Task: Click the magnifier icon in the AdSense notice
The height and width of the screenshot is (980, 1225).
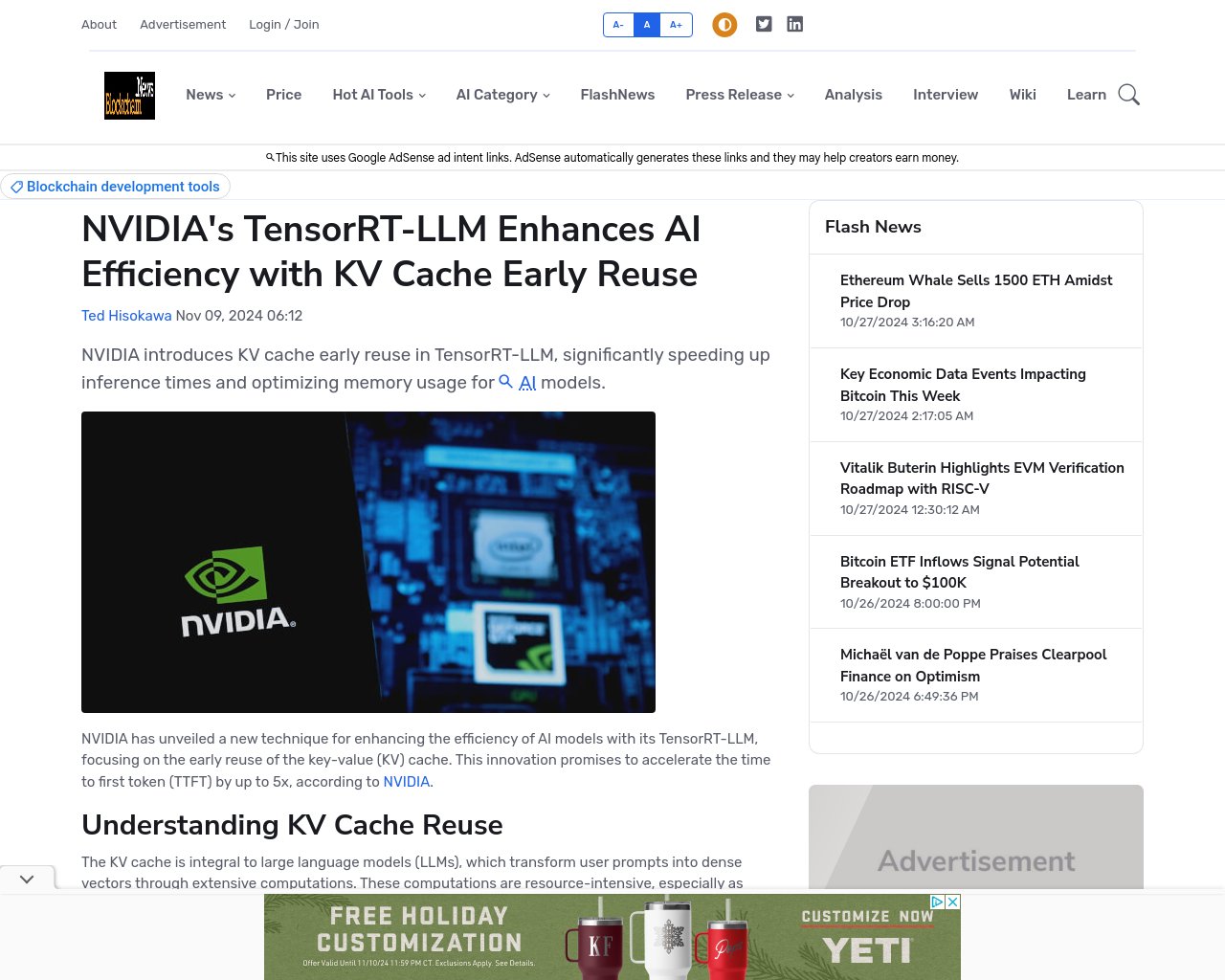Action: (270, 157)
